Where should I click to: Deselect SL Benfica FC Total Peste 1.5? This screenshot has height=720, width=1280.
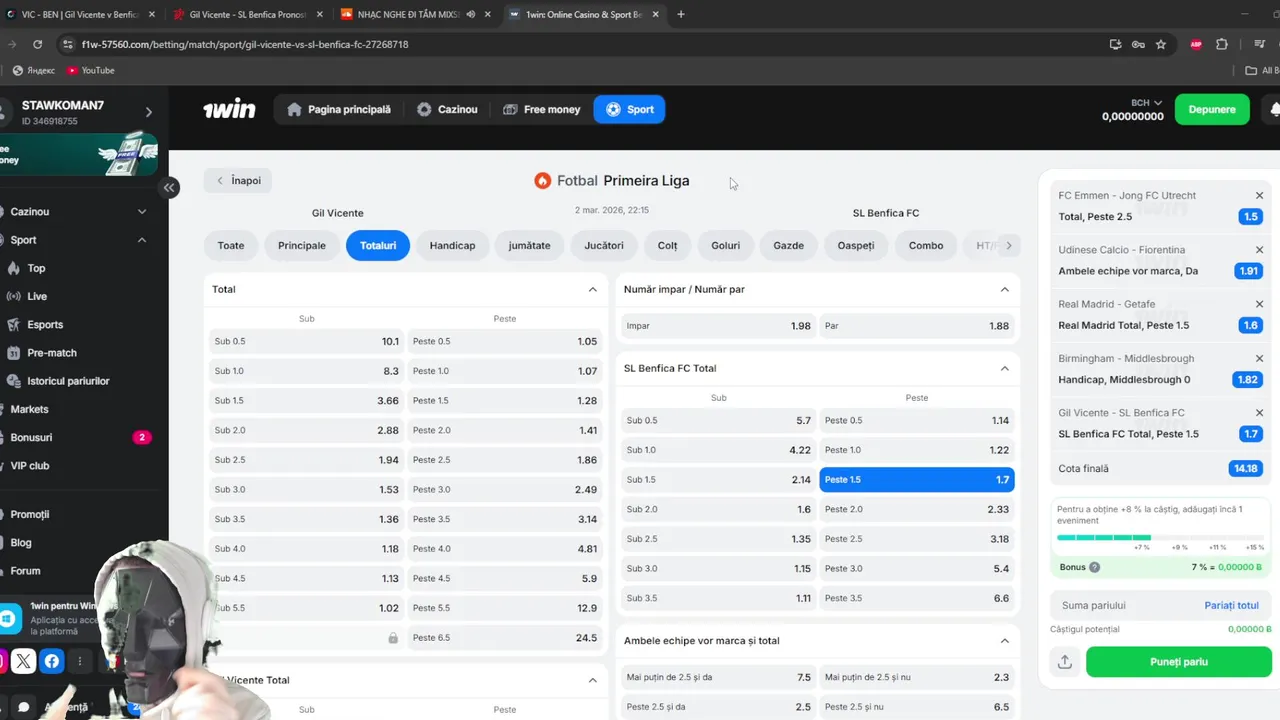point(917,480)
